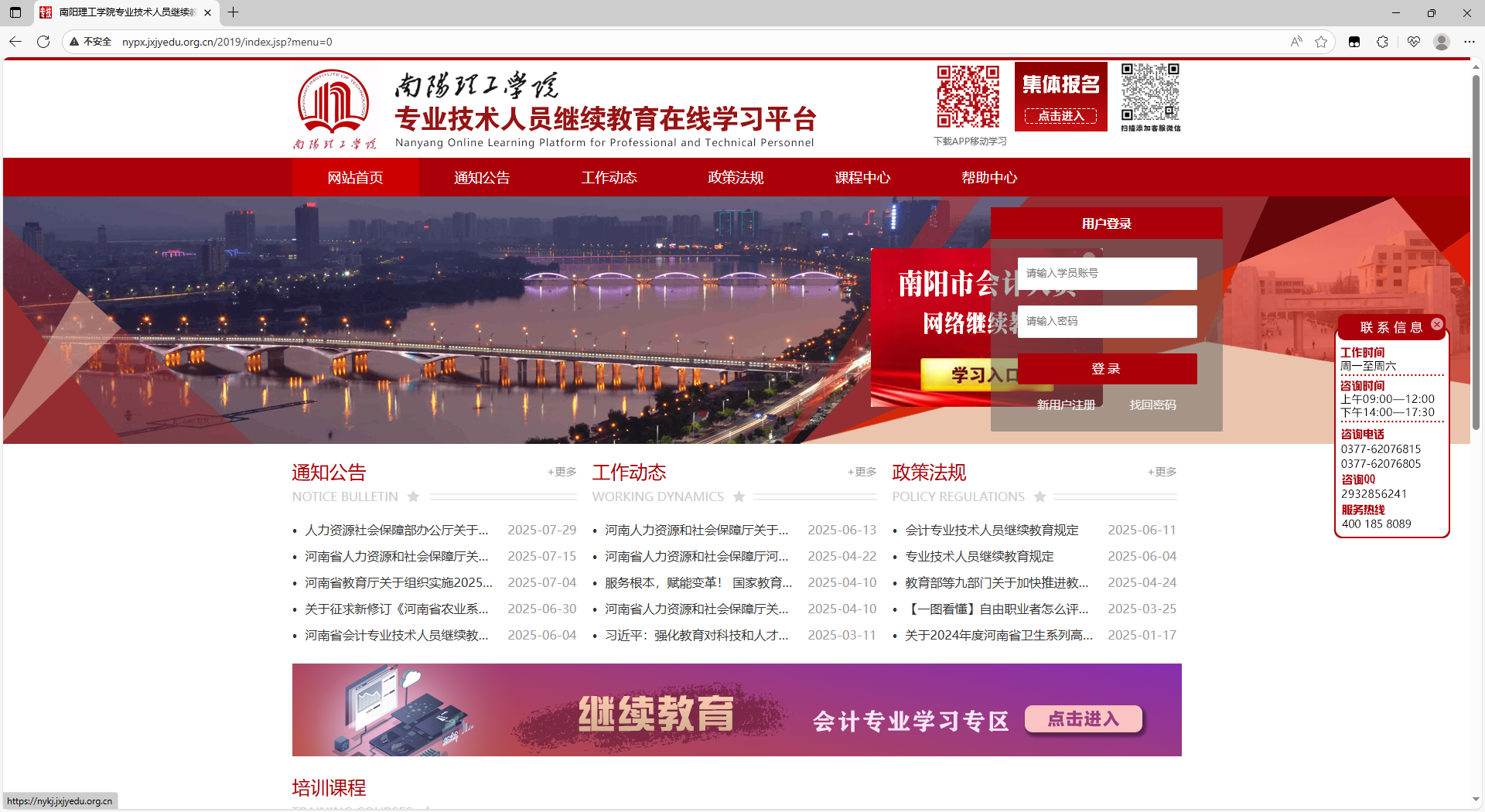Click the date 2025-07-29 in notices
The height and width of the screenshot is (812, 1485).
(542, 530)
